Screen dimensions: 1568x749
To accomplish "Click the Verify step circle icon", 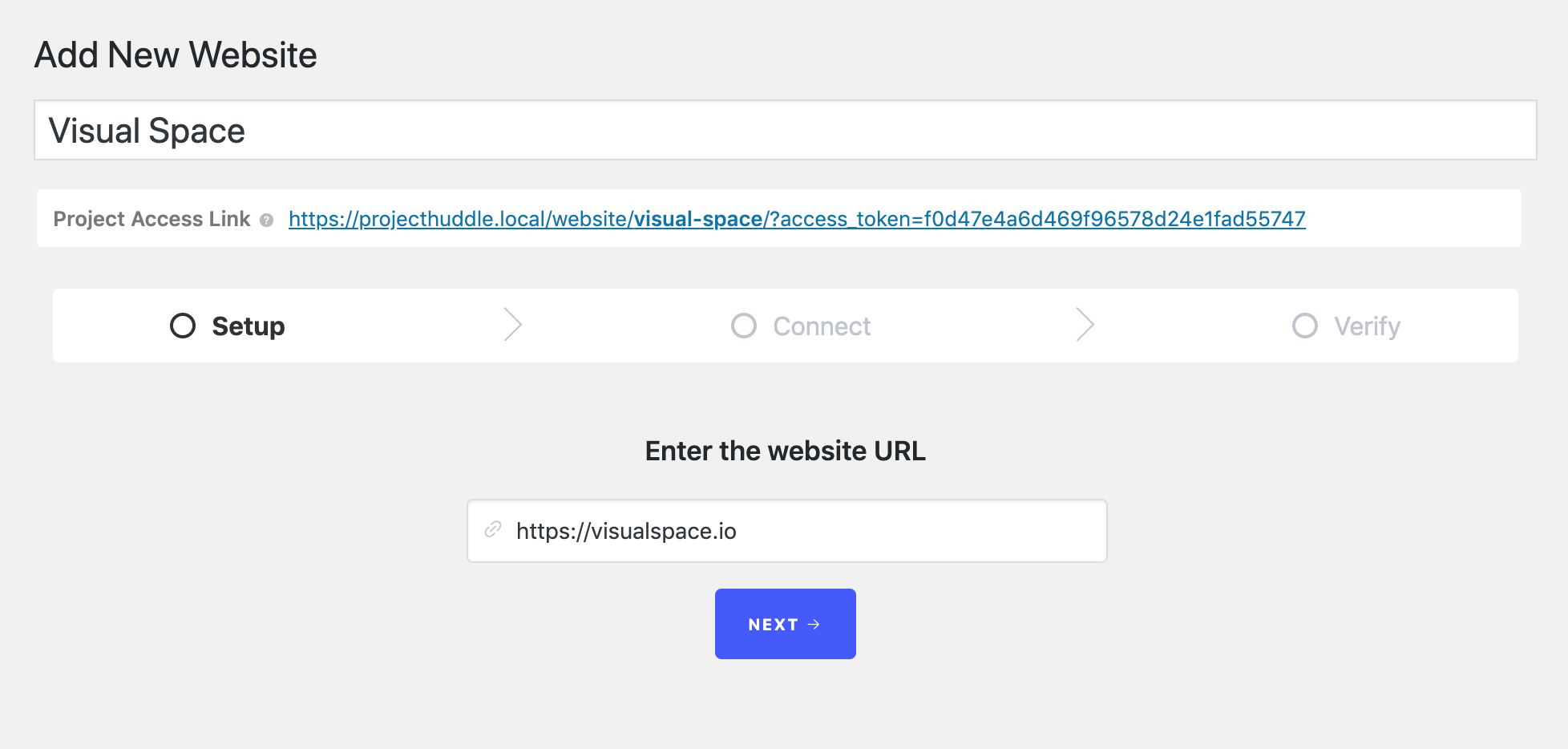I will (x=1305, y=326).
